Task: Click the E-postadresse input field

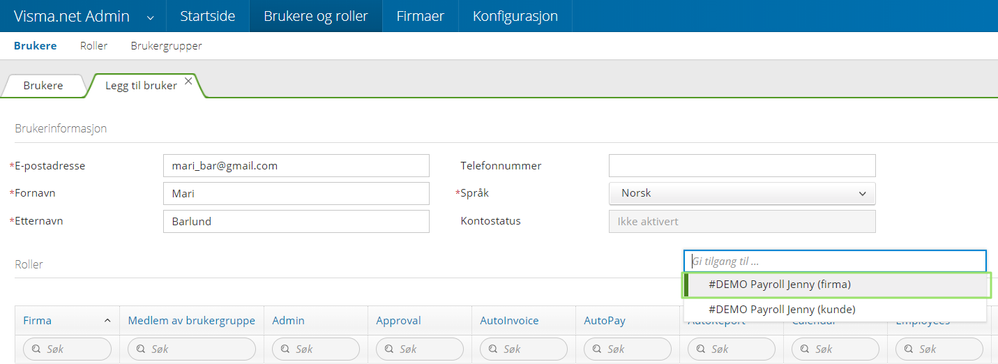Action: (296, 165)
